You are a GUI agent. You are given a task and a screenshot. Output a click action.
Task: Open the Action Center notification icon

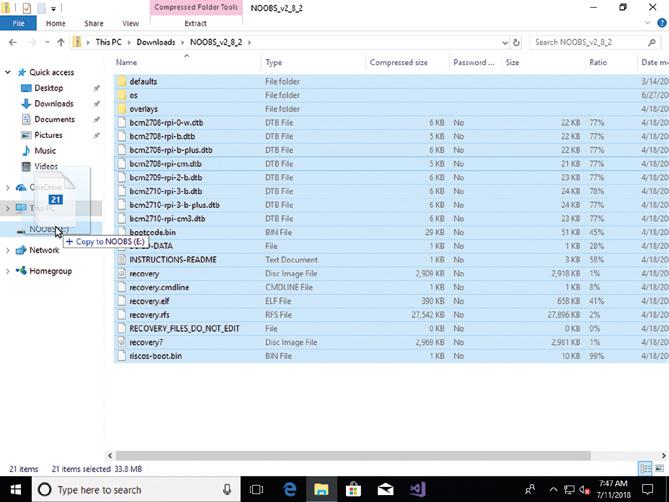[647, 490]
